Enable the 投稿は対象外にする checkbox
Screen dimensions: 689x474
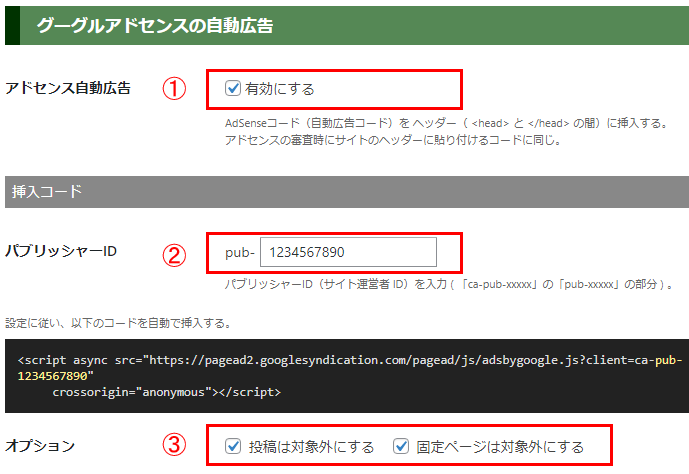coord(233,446)
